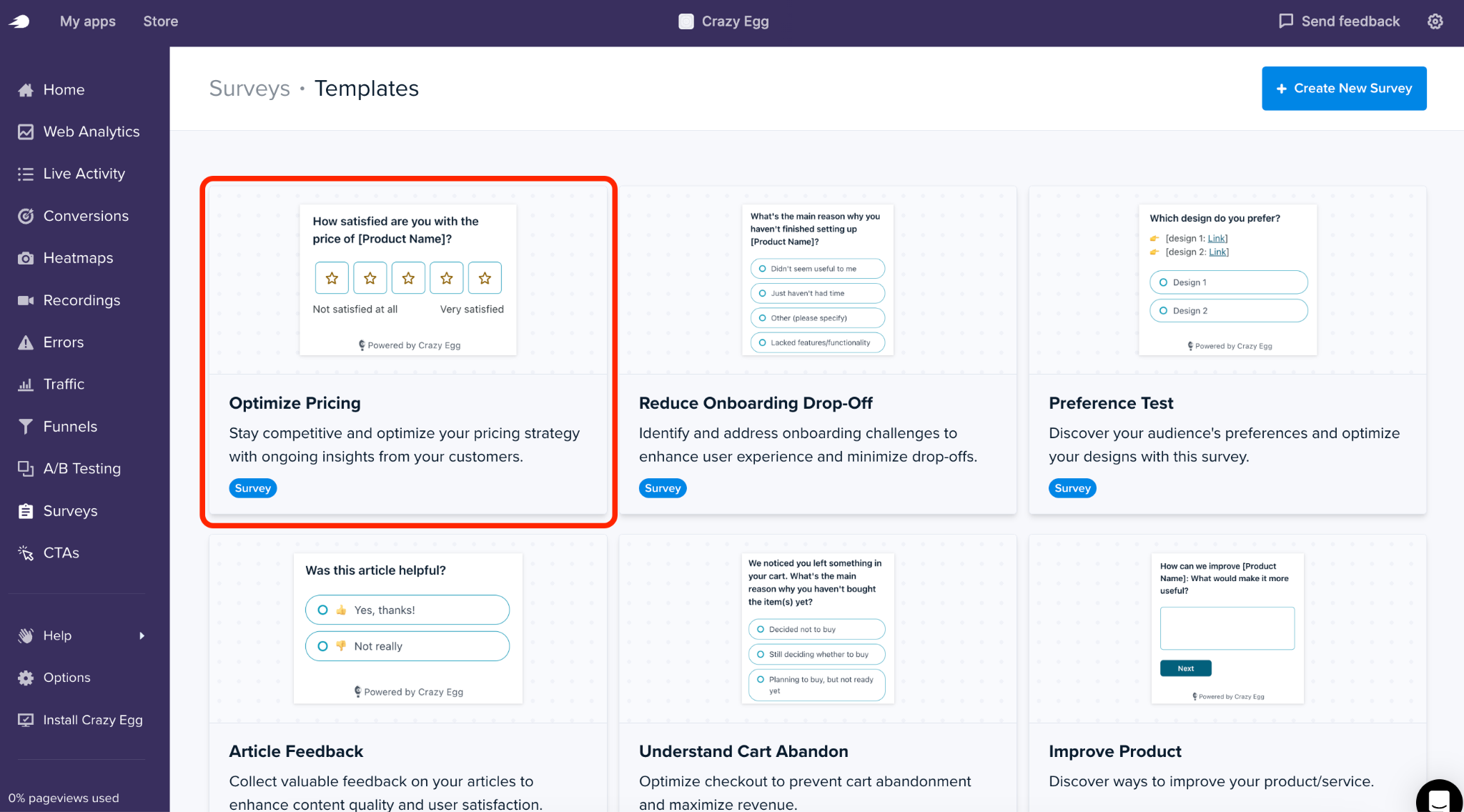Click the fifth star in pricing rating
The image size is (1464, 812).
point(485,278)
